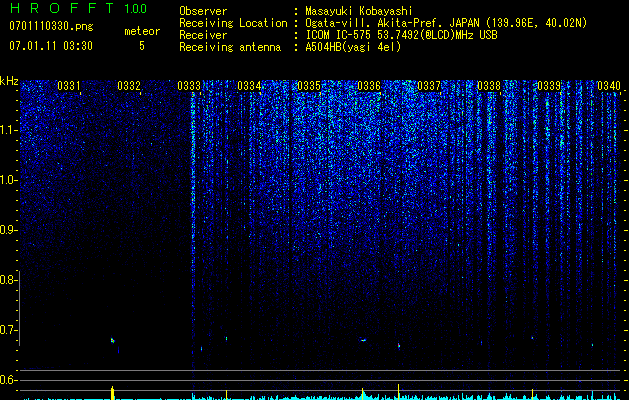This screenshot has width=629, height=400.
Task: Click the 0334 time marker
Action: click(249, 85)
